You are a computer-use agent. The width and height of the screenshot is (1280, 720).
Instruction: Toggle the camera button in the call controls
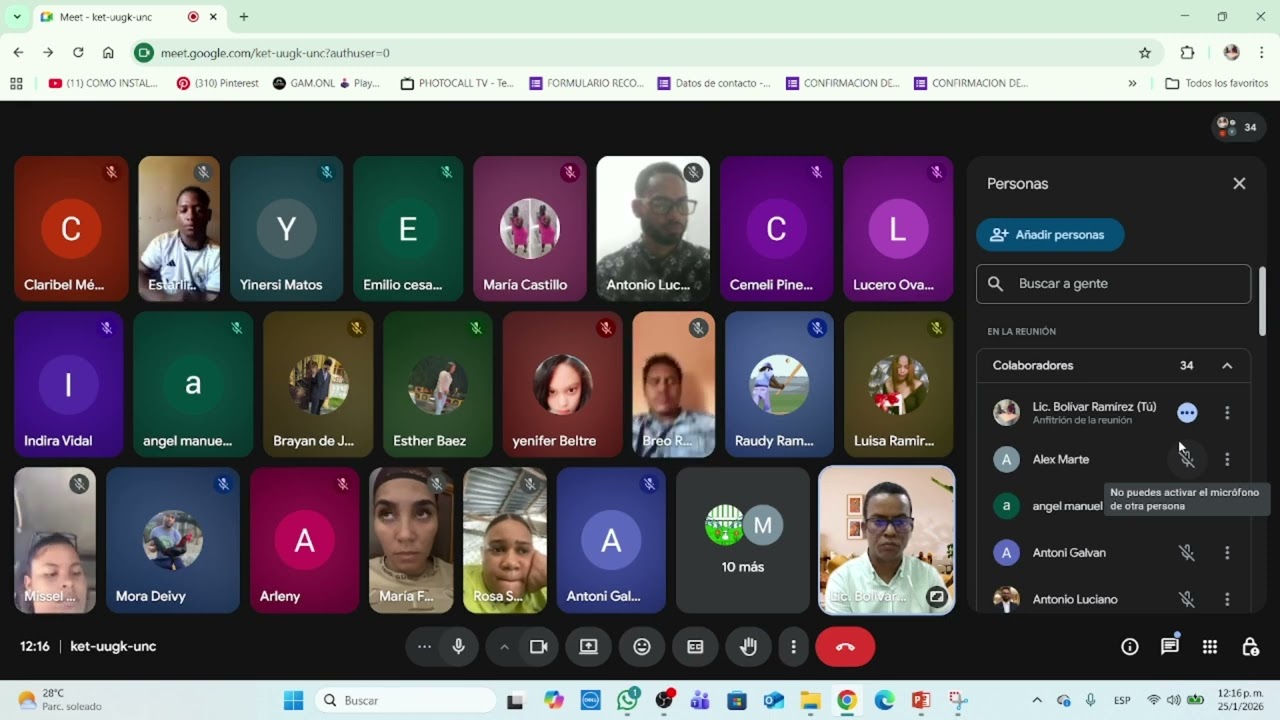click(x=539, y=647)
